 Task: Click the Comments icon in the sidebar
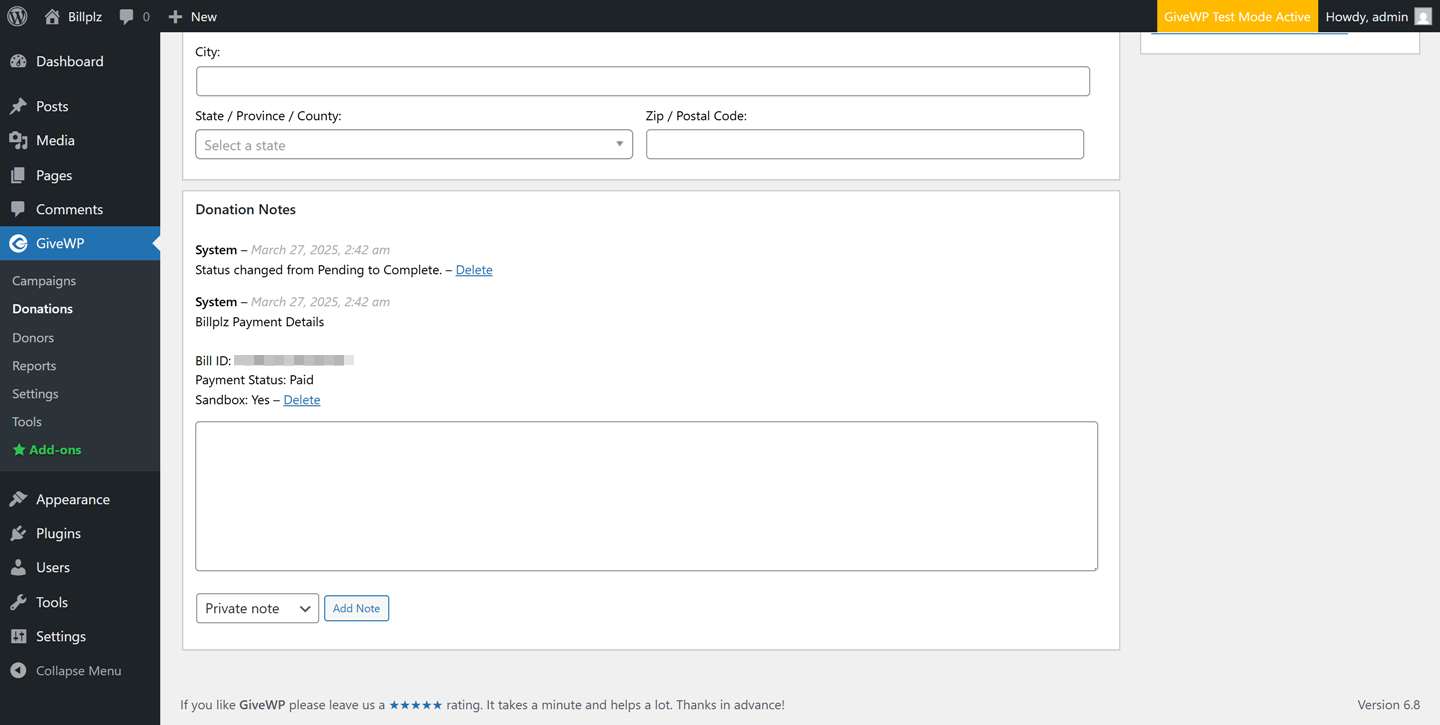pyautogui.click(x=18, y=209)
